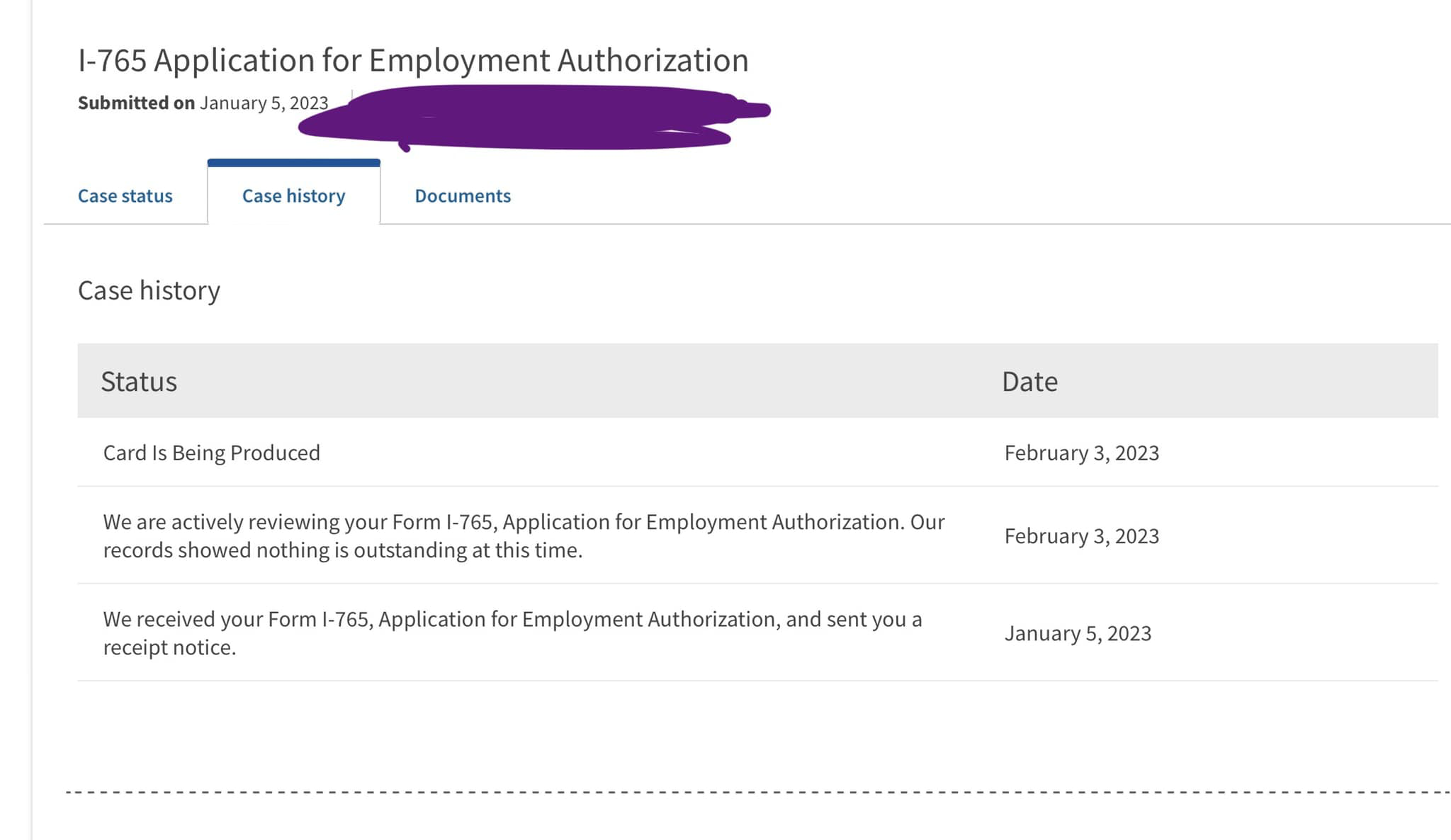1451x840 pixels.
Task: Click the bold Submitted on label
Action: pos(136,103)
